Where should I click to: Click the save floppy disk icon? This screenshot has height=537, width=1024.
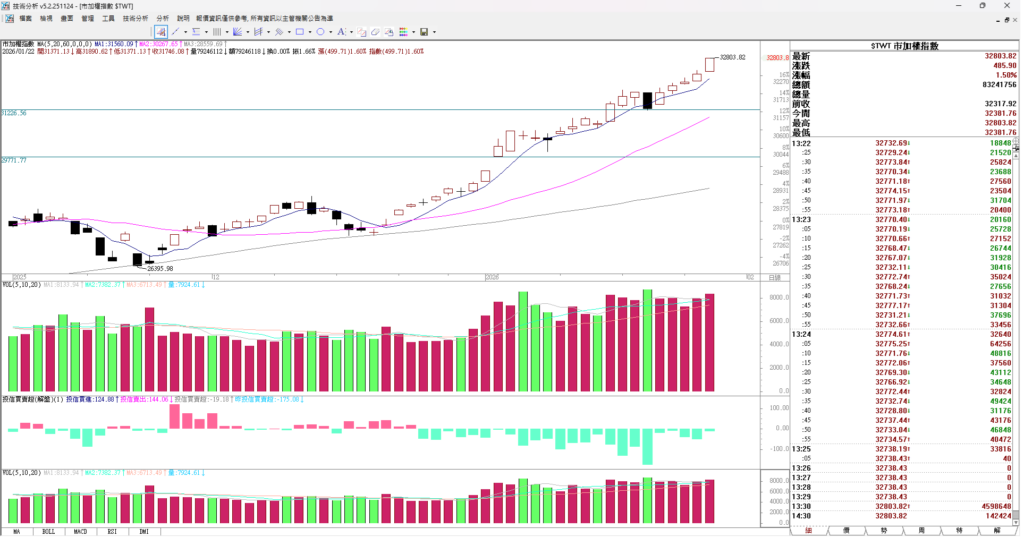tap(424, 32)
